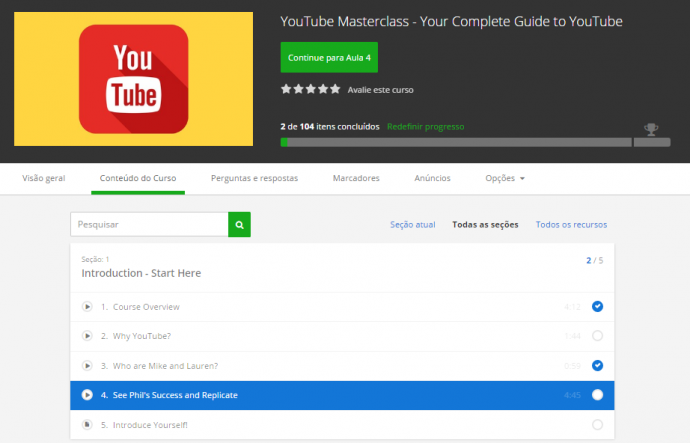Click the 2 de 104 itens concluídos text

pos(330,127)
